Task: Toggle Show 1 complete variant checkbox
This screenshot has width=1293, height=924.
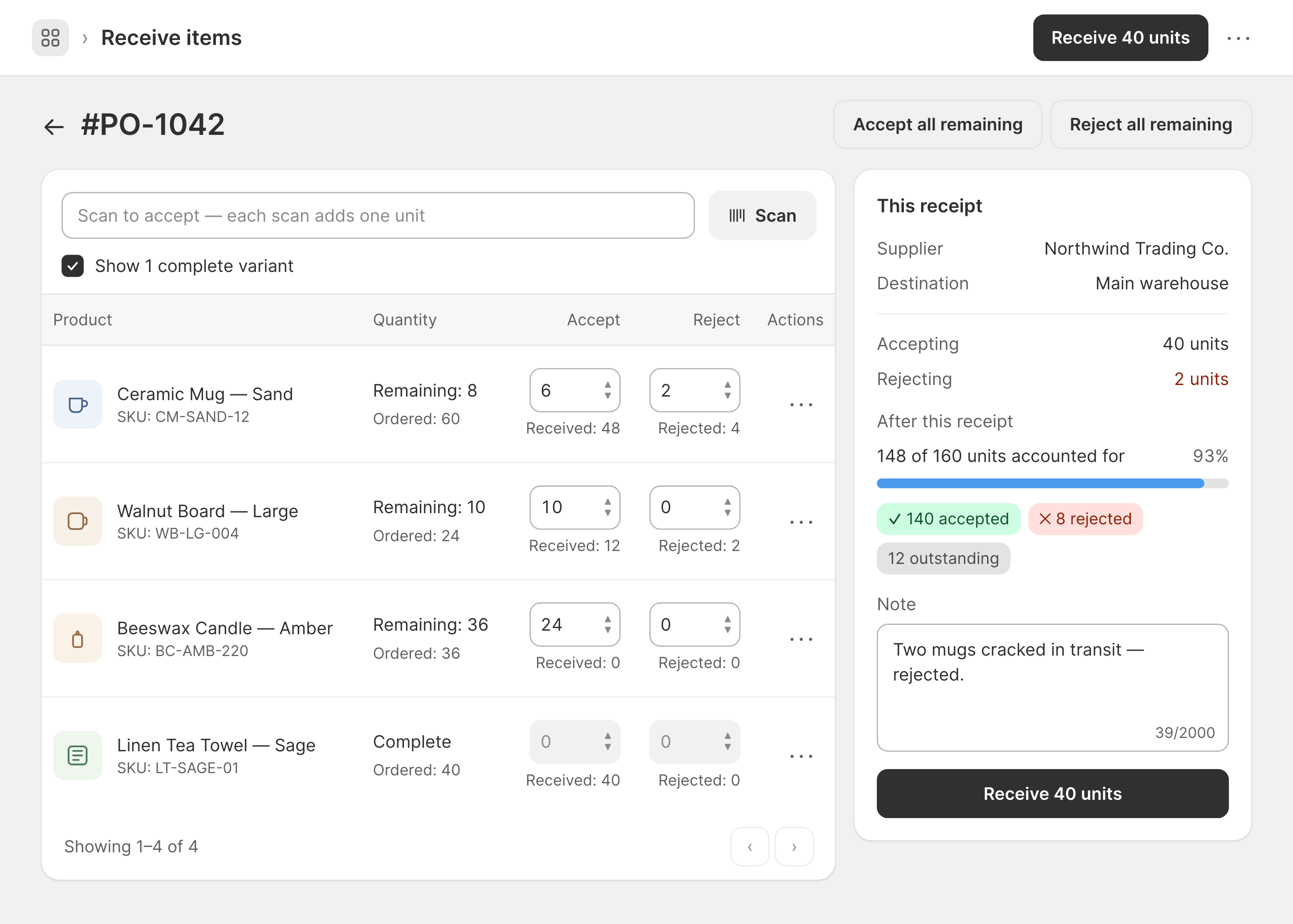Action: (x=72, y=266)
